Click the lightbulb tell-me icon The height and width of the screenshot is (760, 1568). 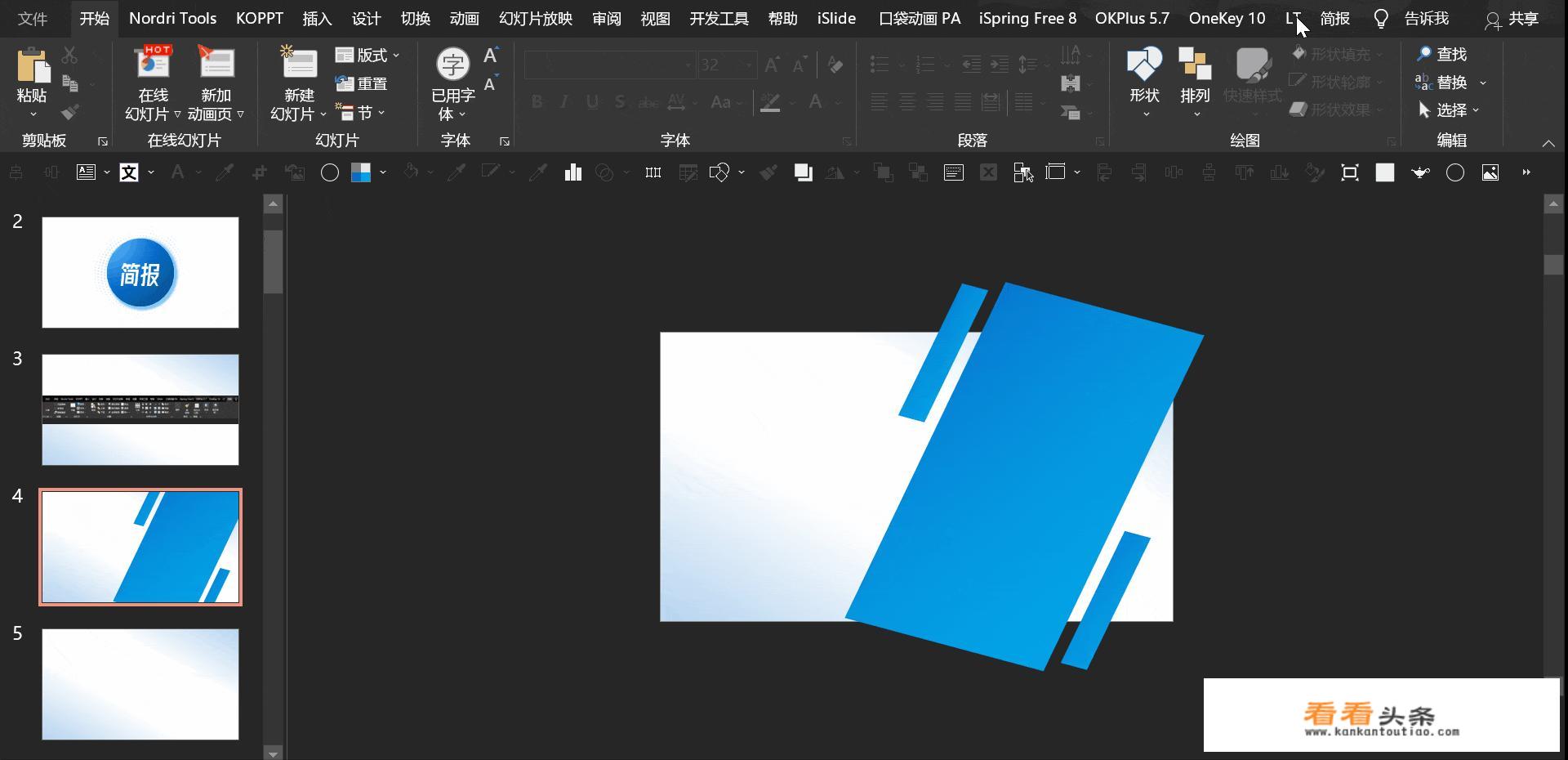click(x=1381, y=19)
